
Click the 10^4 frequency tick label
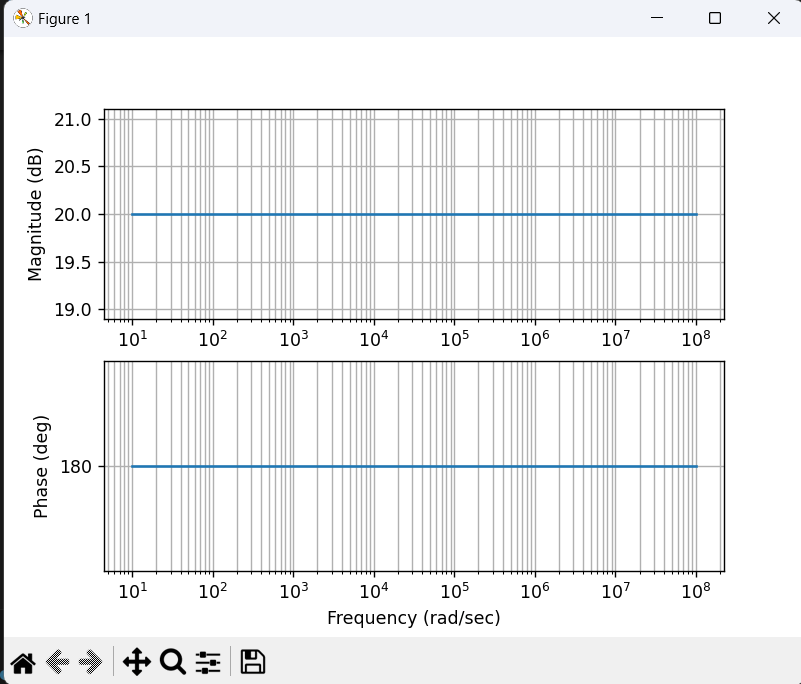(x=373, y=339)
